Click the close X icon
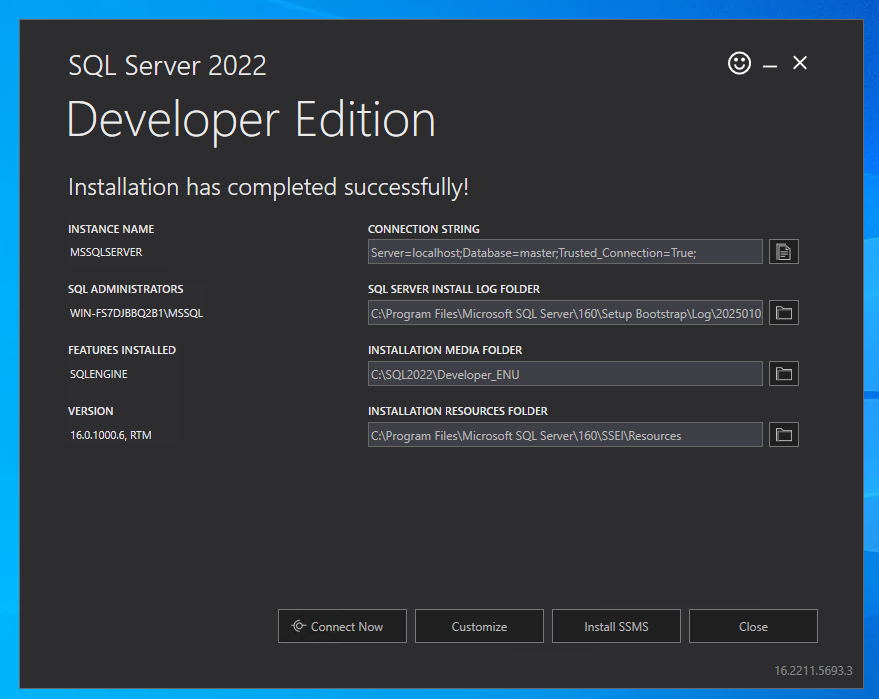The image size is (879, 699). [799, 62]
